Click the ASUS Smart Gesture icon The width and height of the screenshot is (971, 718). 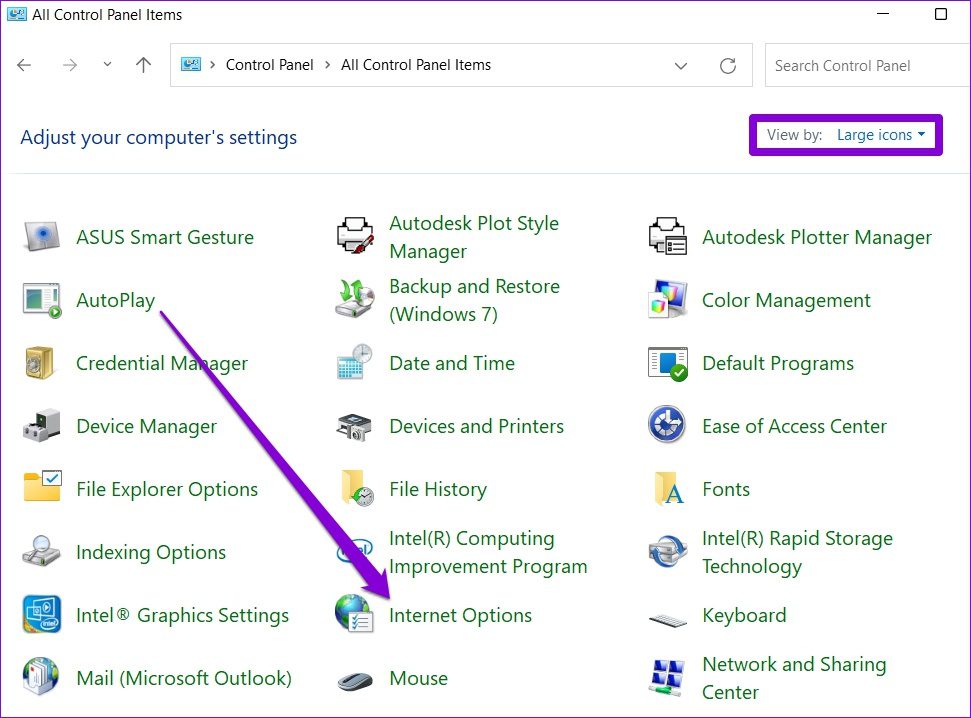point(42,237)
